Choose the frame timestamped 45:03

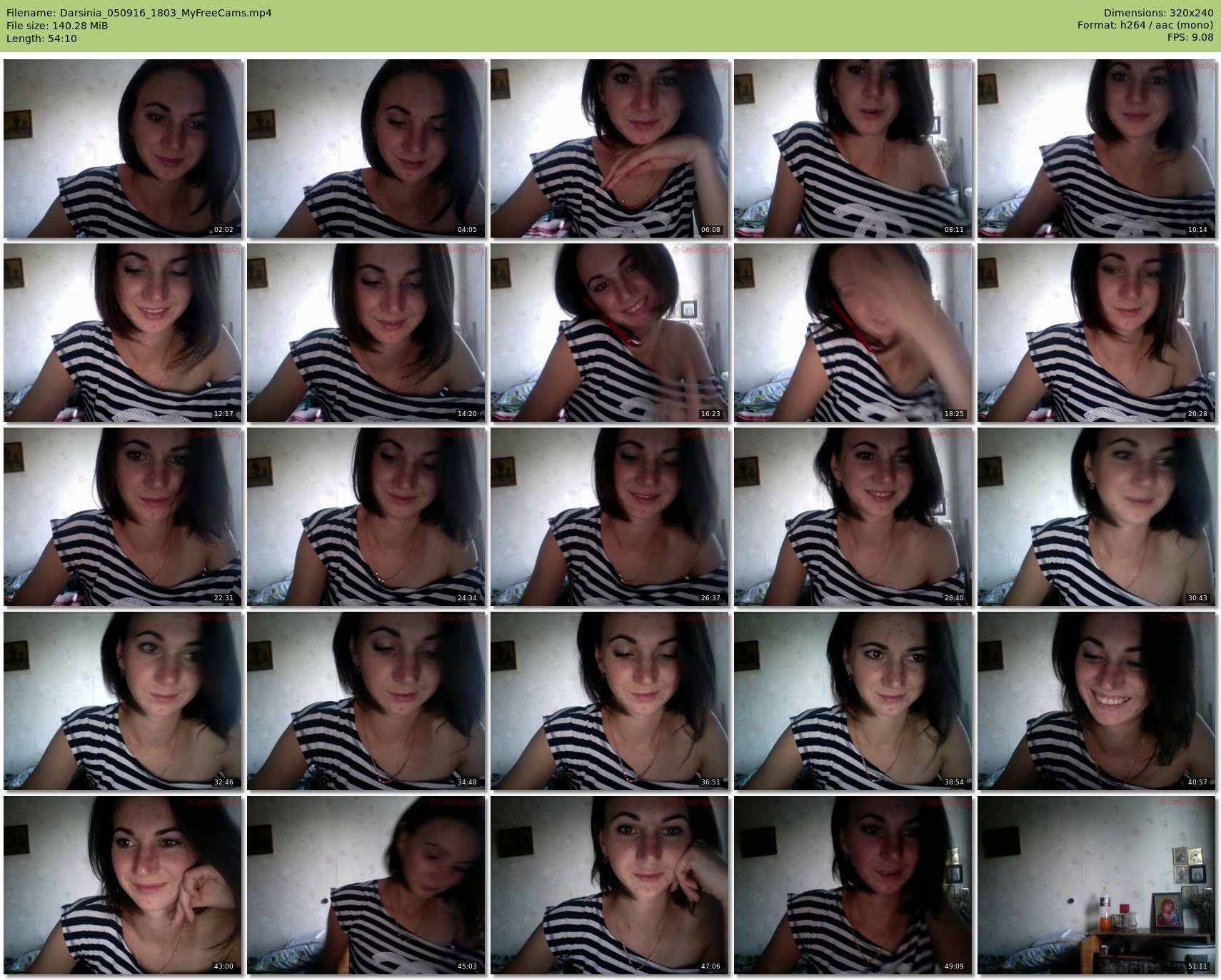pos(366,885)
